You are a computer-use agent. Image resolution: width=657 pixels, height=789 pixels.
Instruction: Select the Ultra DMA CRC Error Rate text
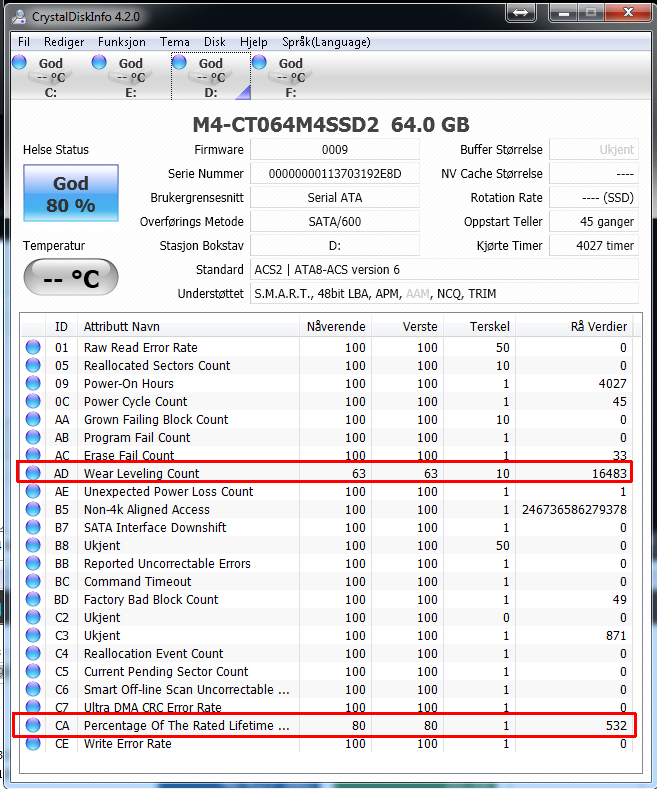[152, 707]
